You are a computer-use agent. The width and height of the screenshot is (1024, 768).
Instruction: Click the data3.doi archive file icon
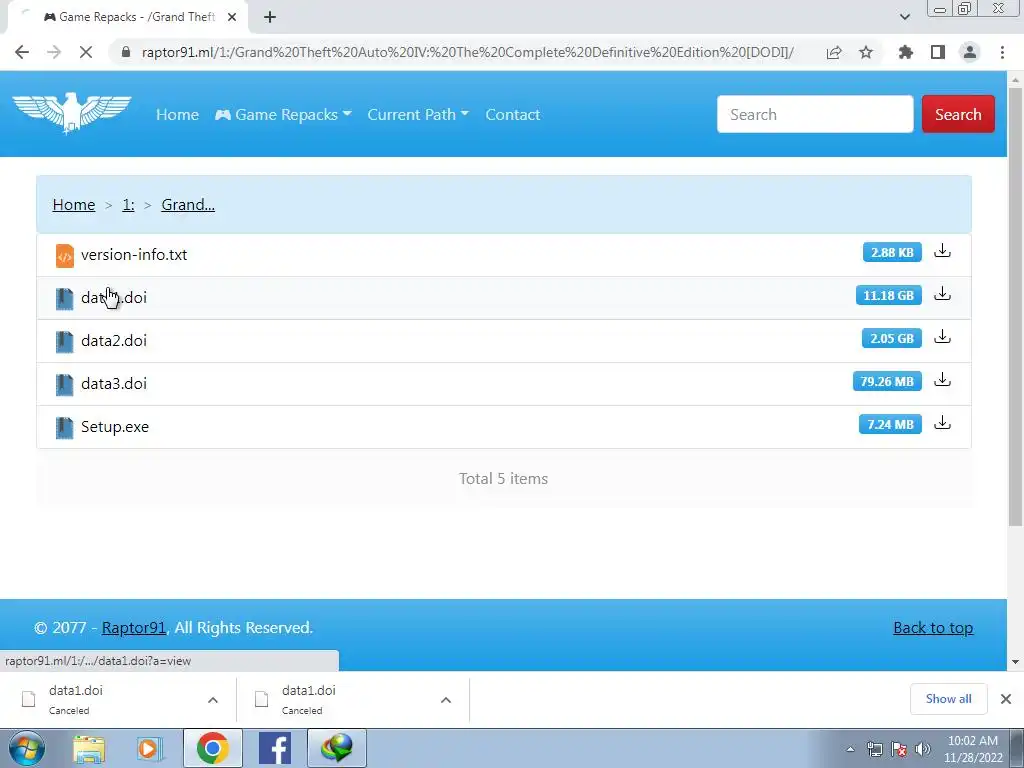click(65, 385)
